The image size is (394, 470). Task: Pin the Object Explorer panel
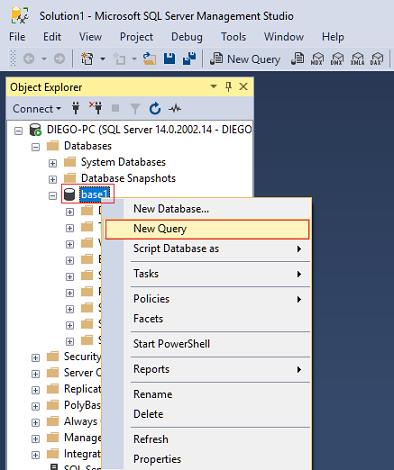[228, 87]
